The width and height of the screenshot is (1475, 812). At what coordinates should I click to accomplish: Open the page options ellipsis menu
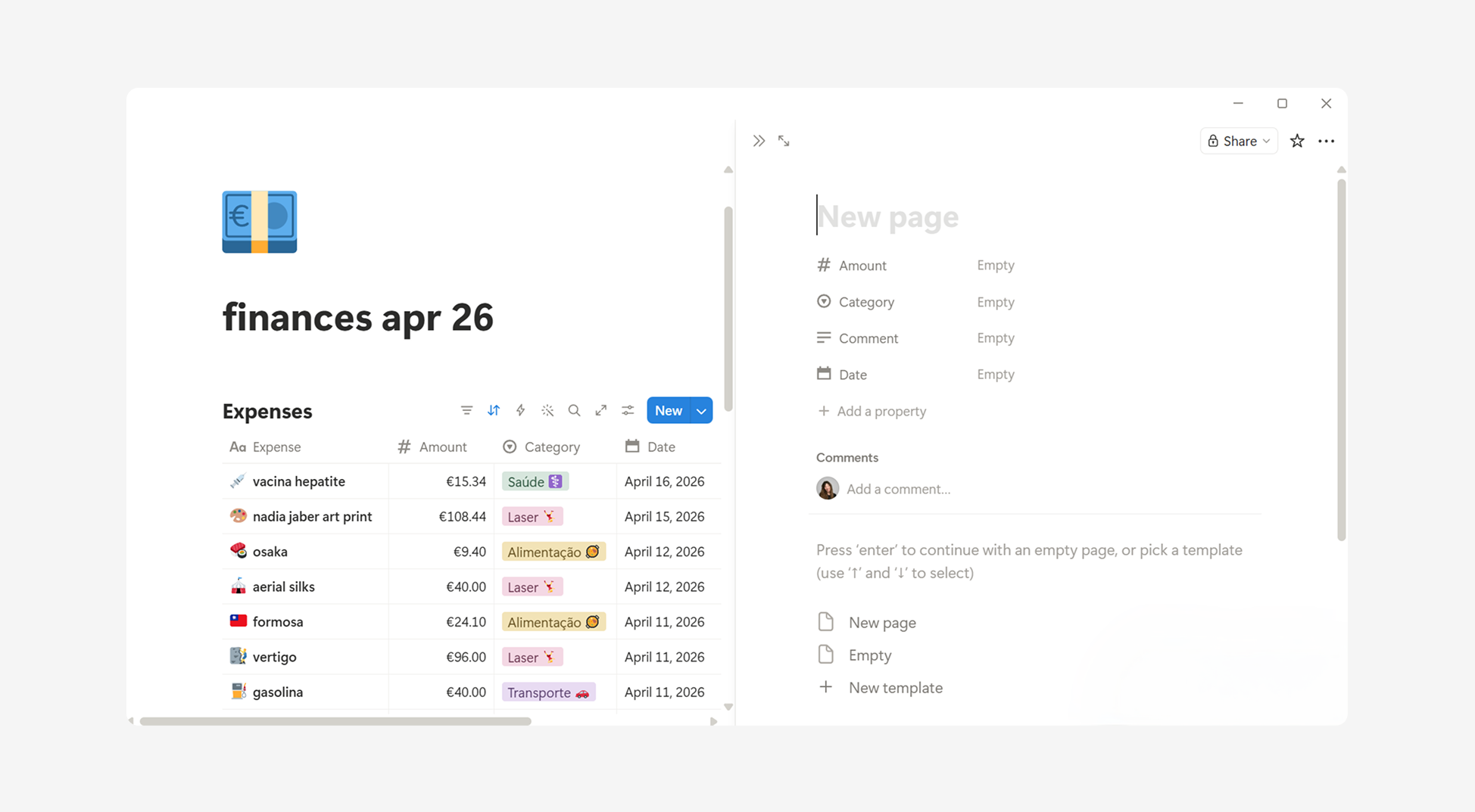coord(1327,141)
